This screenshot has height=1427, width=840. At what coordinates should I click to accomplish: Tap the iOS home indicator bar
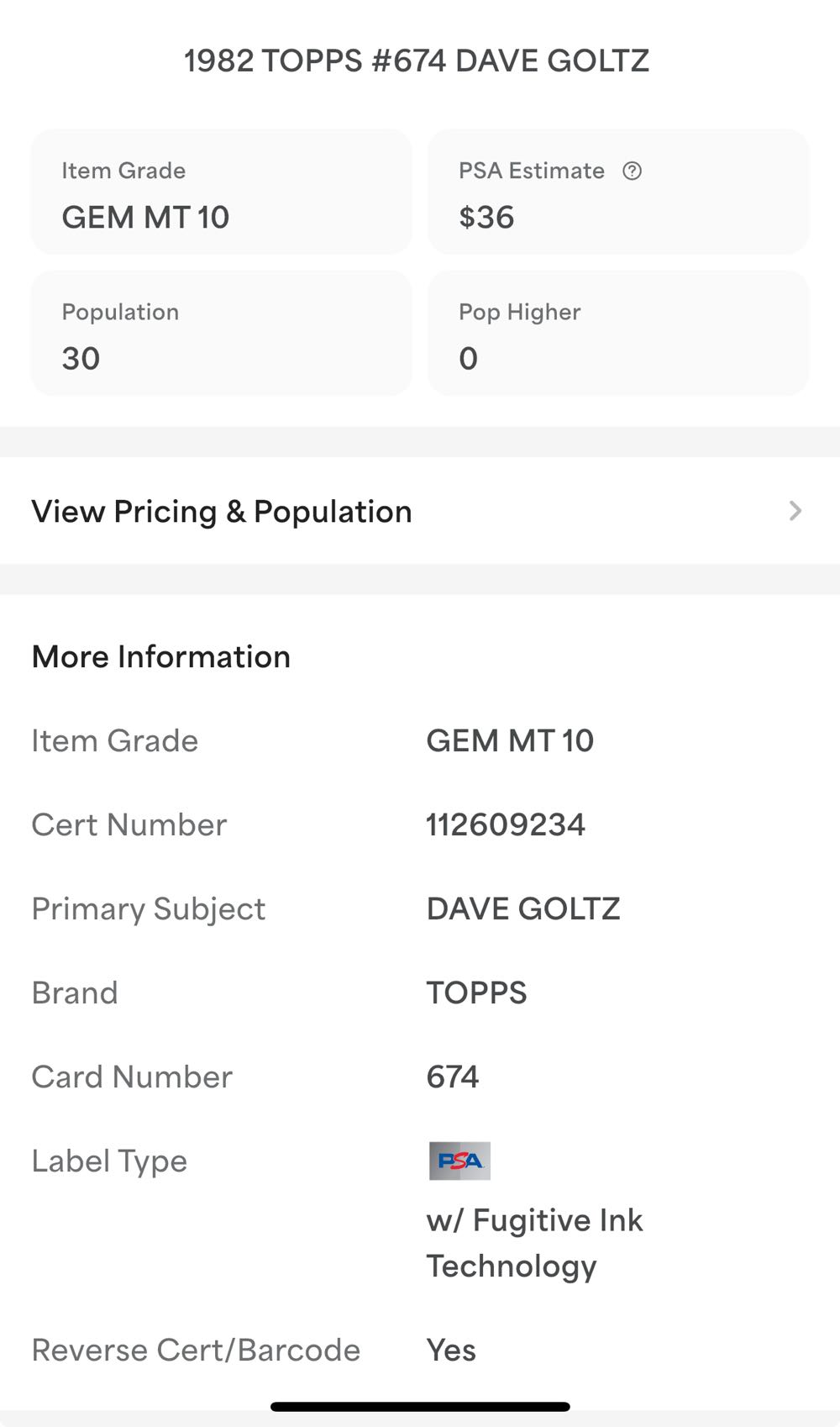pyautogui.click(x=420, y=1406)
